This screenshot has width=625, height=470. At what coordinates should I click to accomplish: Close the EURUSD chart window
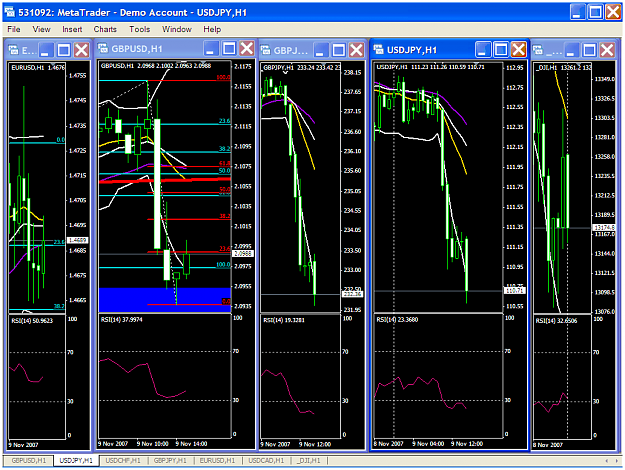pos(82,50)
